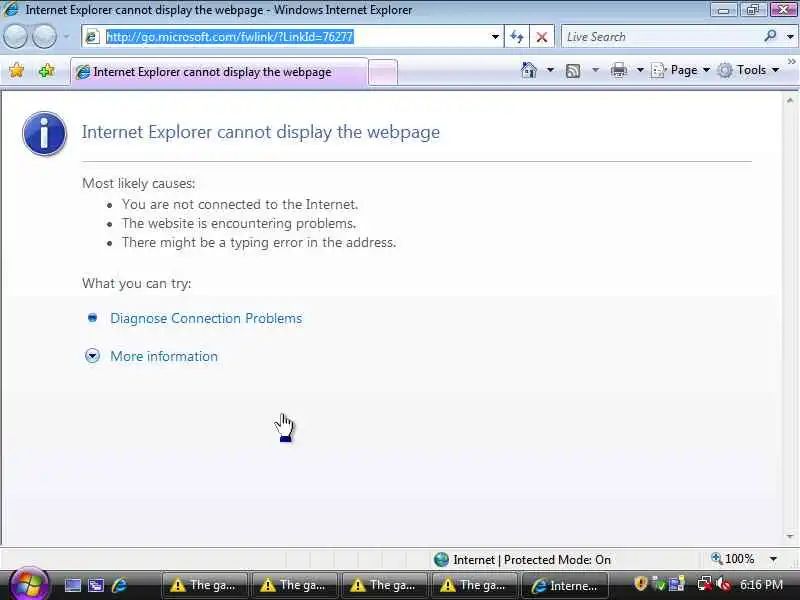
Task: Select the address bar URL field
Action: [292, 37]
